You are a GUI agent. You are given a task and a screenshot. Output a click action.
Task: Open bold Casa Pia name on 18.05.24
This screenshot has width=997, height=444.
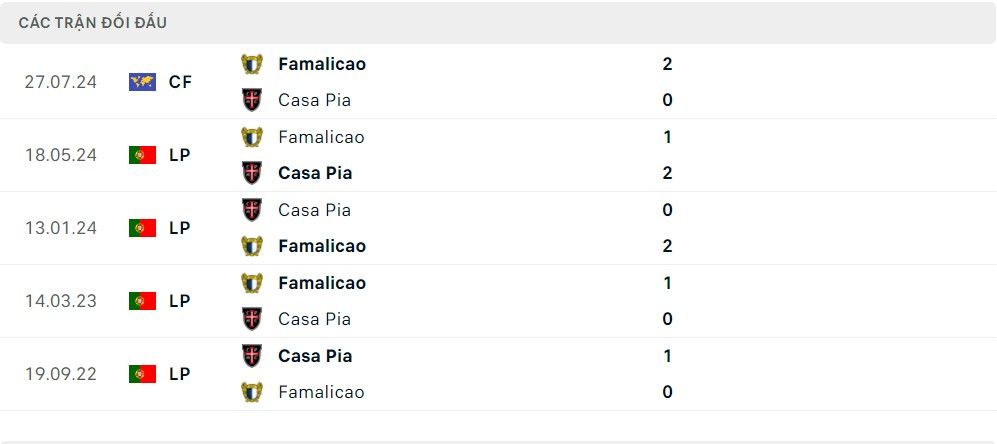(x=315, y=173)
